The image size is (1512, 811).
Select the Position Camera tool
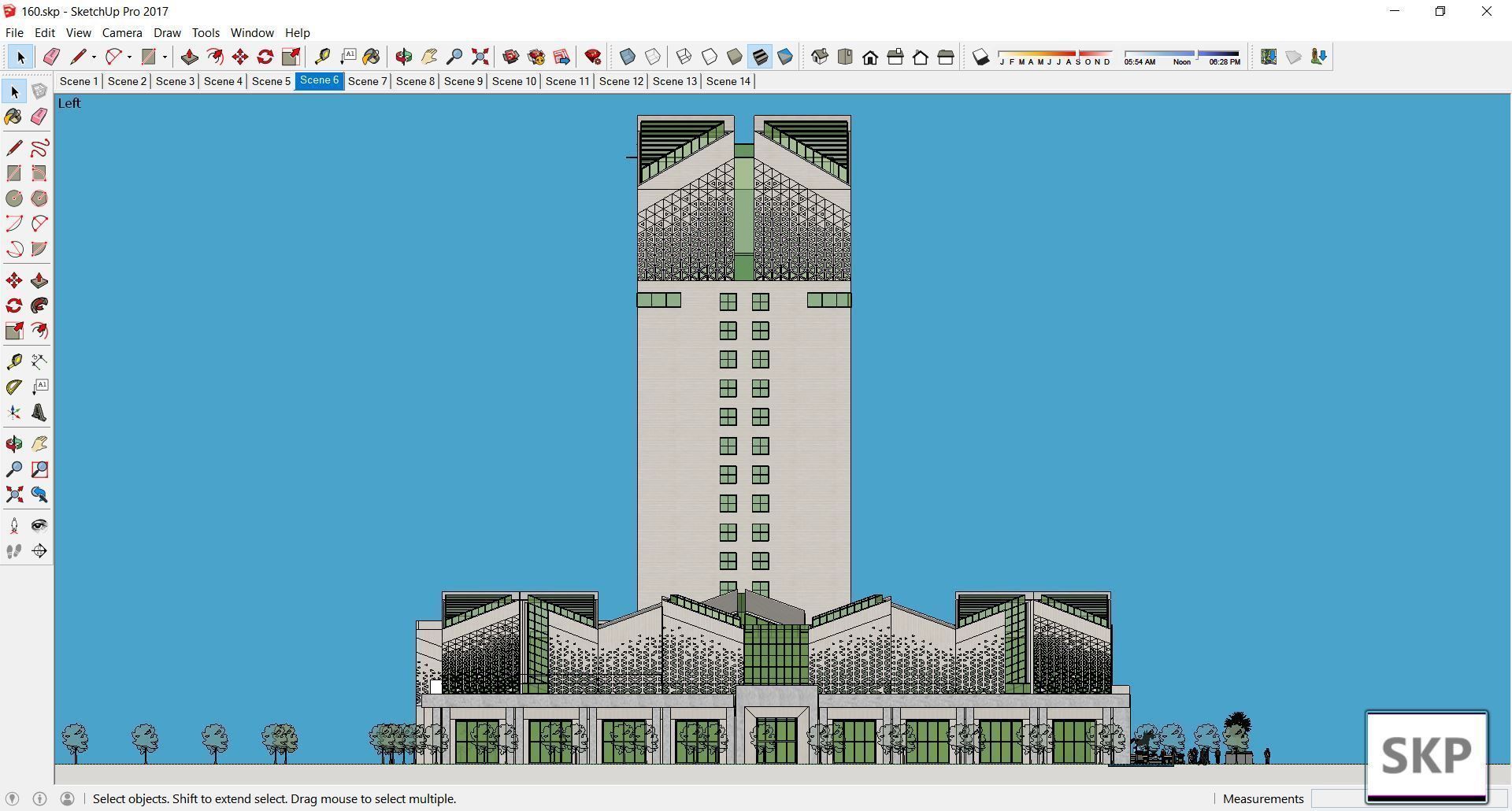14,526
